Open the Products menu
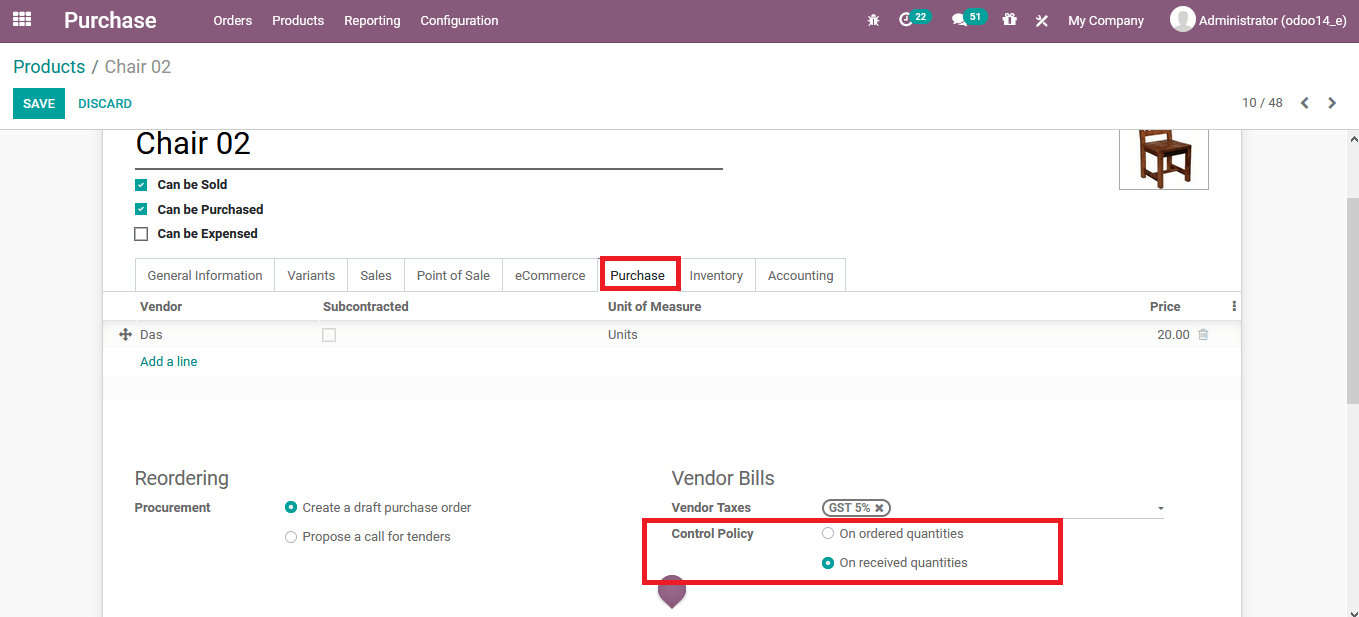This screenshot has height=617, width=1359. point(298,20)
